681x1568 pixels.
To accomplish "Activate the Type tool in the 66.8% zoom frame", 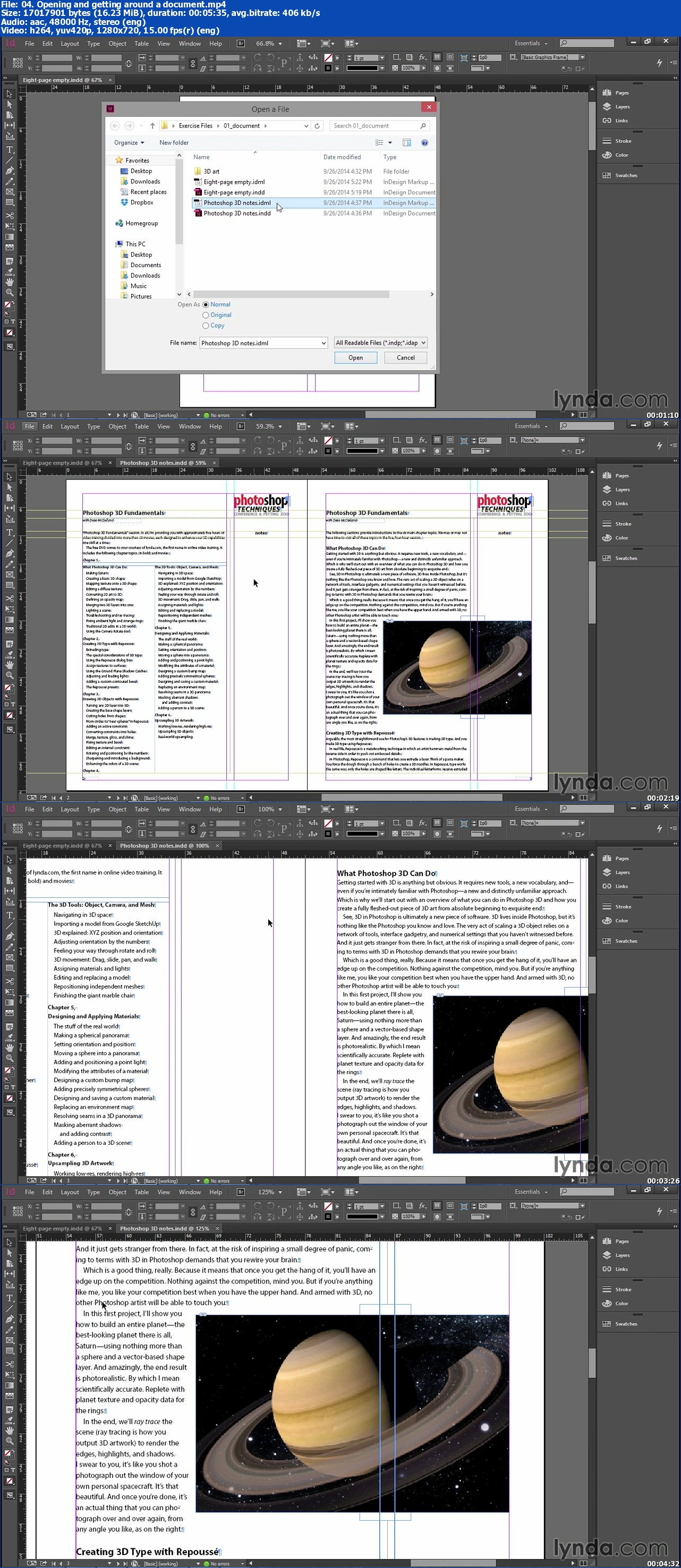I will click(10, 150).
